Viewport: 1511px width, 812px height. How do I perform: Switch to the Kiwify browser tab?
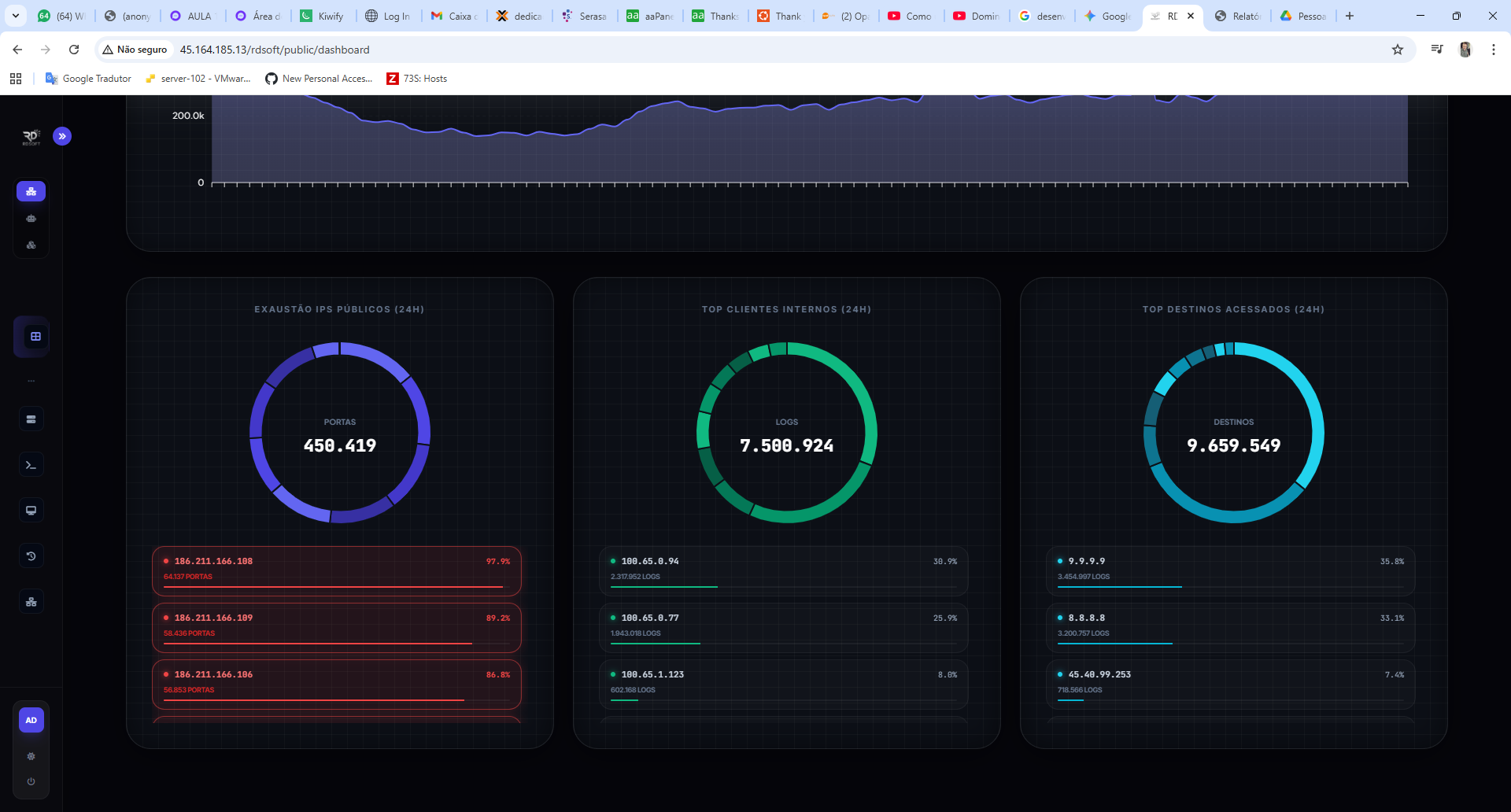[x=323, y=16]
